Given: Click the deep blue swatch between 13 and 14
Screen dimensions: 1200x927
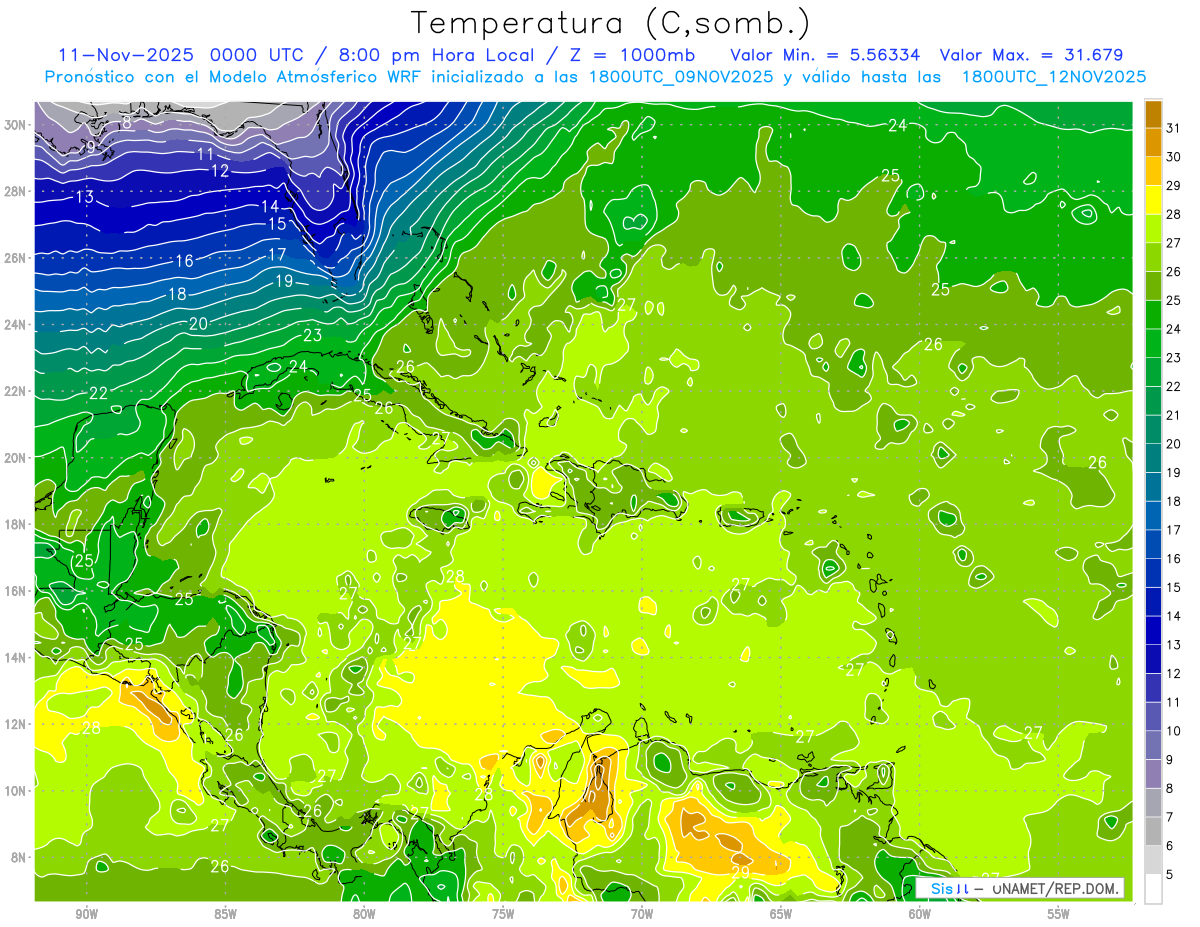Looking at the screenshot, I should (1153, 630).
